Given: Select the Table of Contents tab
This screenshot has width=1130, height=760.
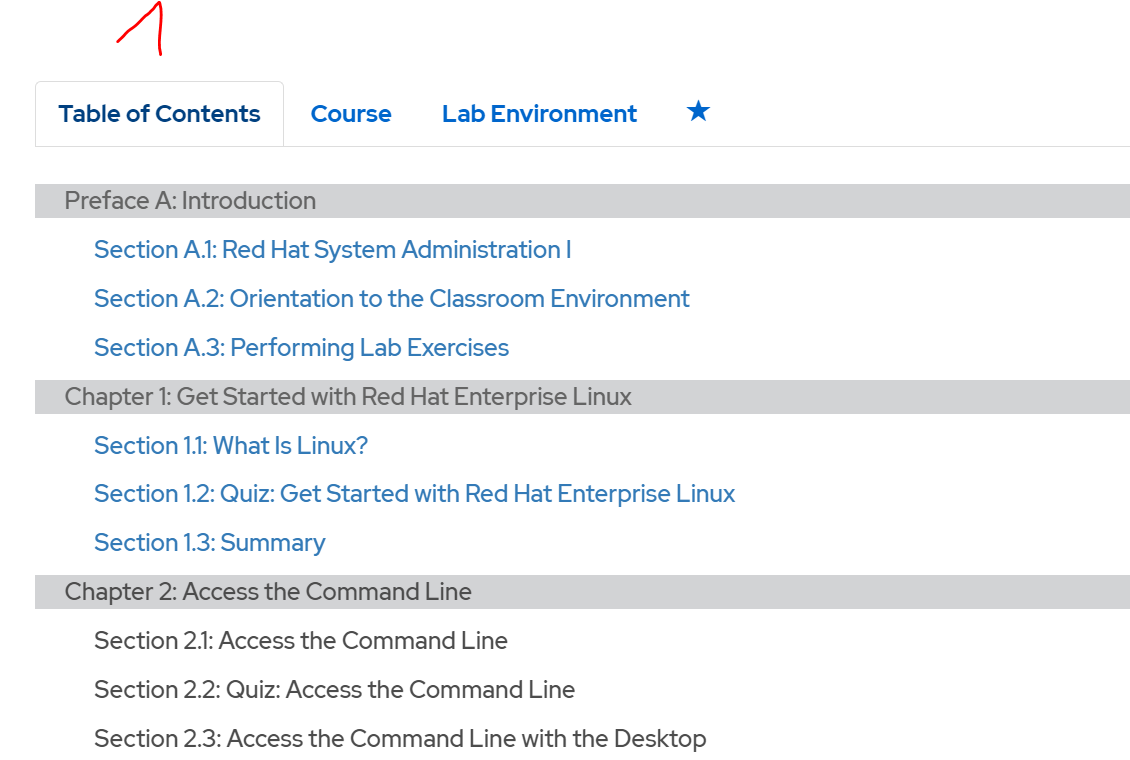Looking at the screenshot, I should click(158, 113).
